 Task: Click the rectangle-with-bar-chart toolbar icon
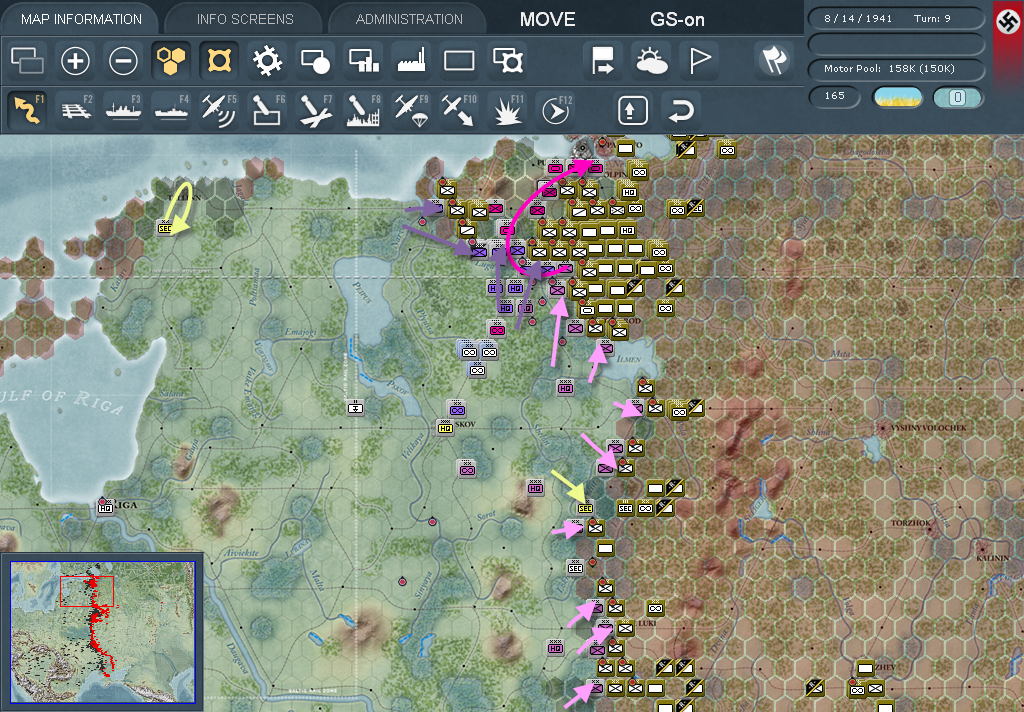point(363,61)
